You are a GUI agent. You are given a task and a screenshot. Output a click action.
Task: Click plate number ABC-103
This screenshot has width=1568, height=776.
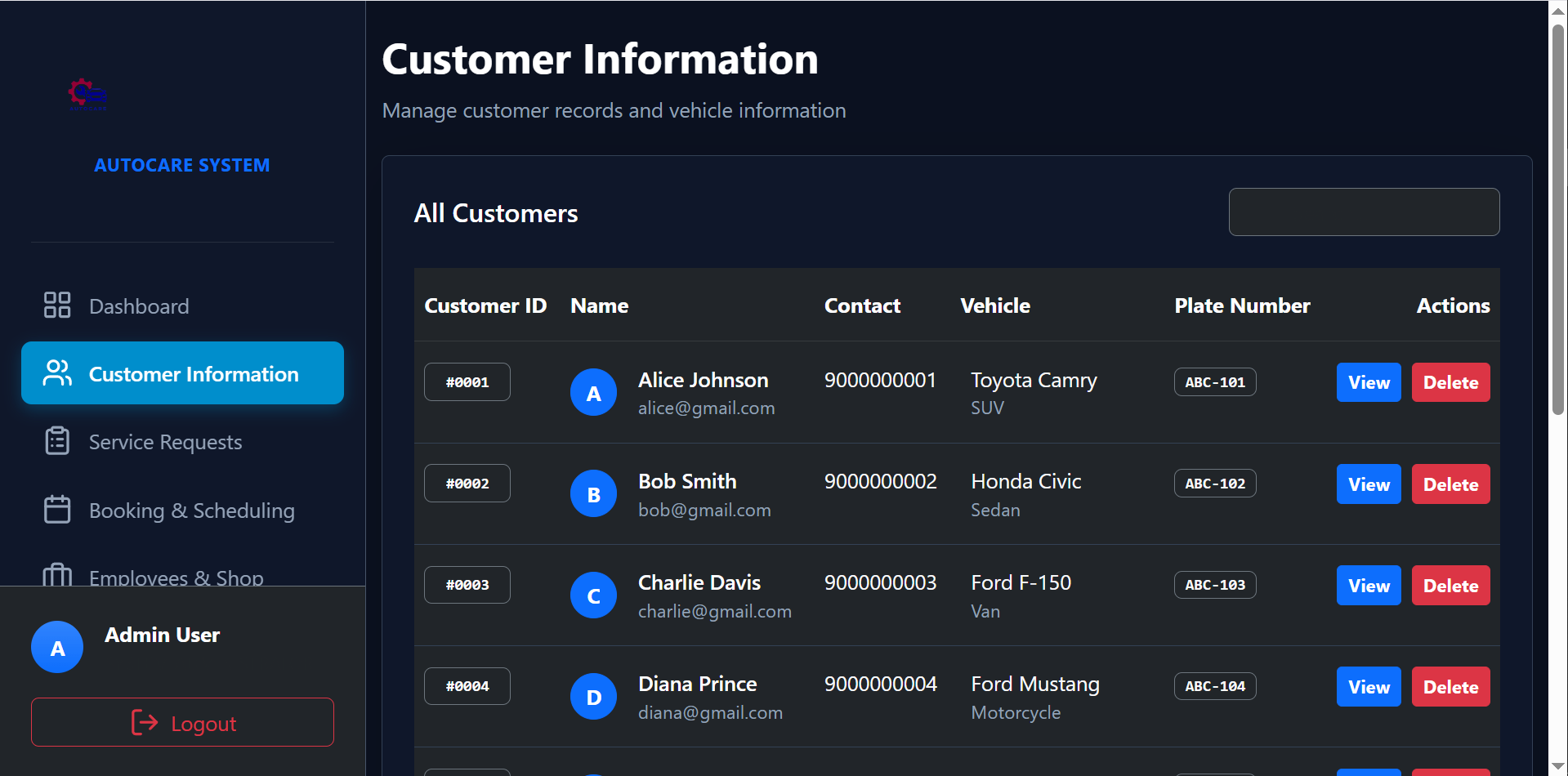click(1215, 585)
